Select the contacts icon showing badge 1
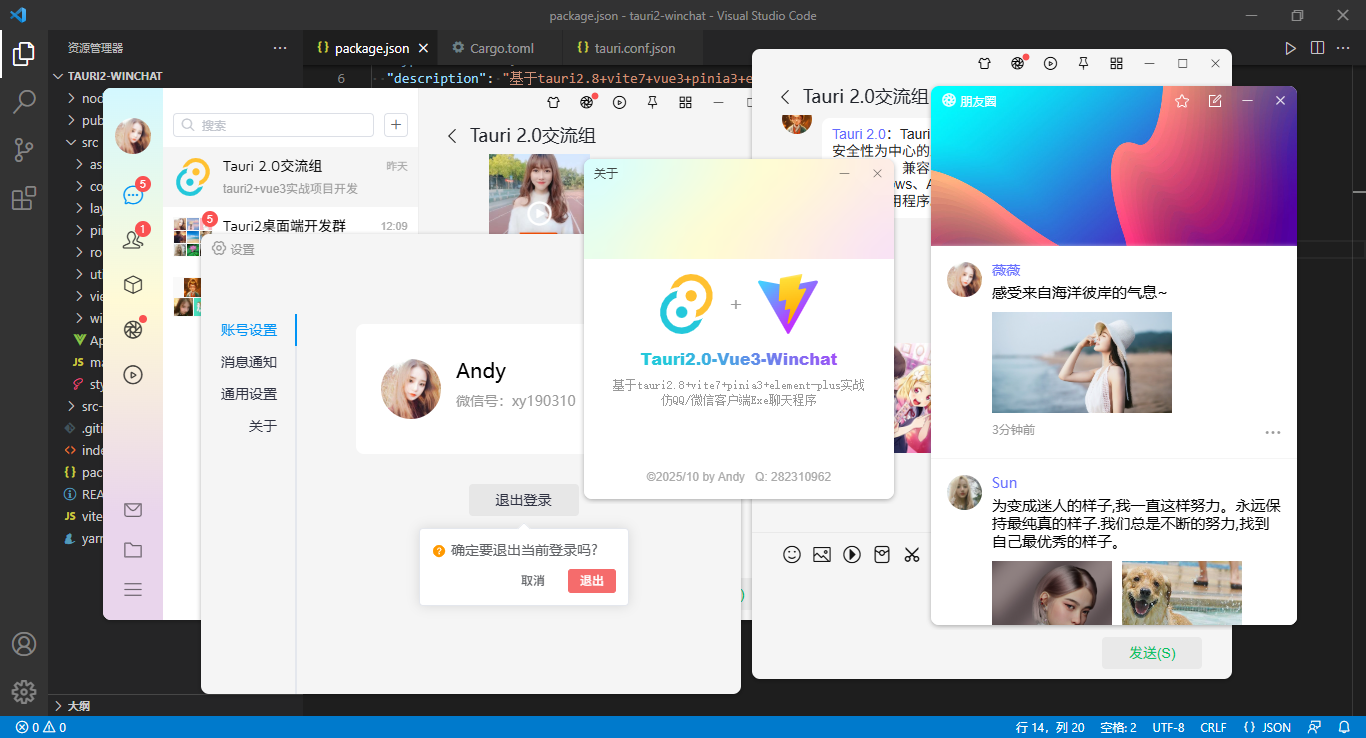 click(133, 239)
